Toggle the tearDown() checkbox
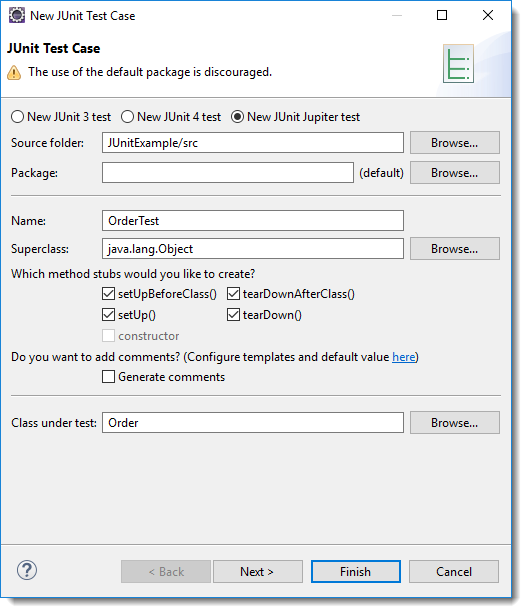This screenshot has width=527, height=613. pyautogui.click(x=233, y=315)
